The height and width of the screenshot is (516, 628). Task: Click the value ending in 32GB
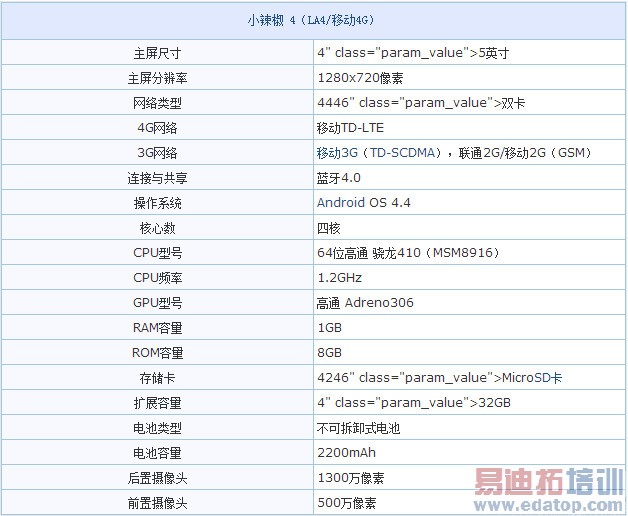(414, 403)
